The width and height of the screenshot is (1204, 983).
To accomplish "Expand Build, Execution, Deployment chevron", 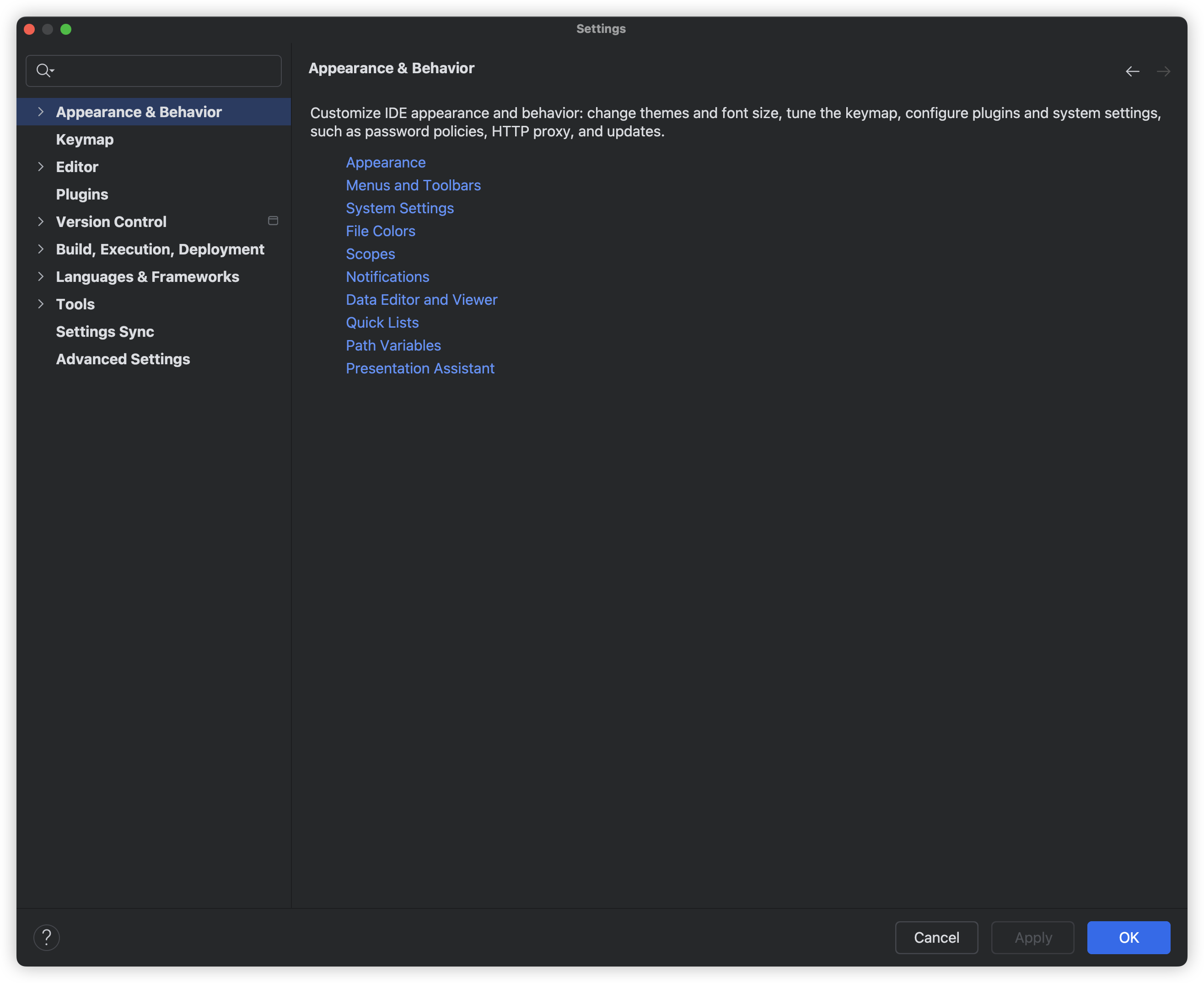I will (x=40, y=249).
